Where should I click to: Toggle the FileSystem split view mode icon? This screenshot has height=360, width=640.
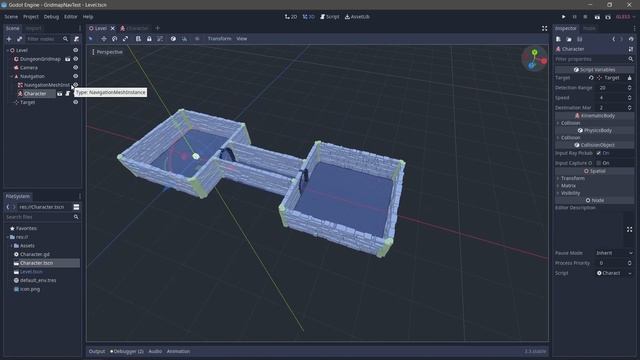click(x=76, y=207)
